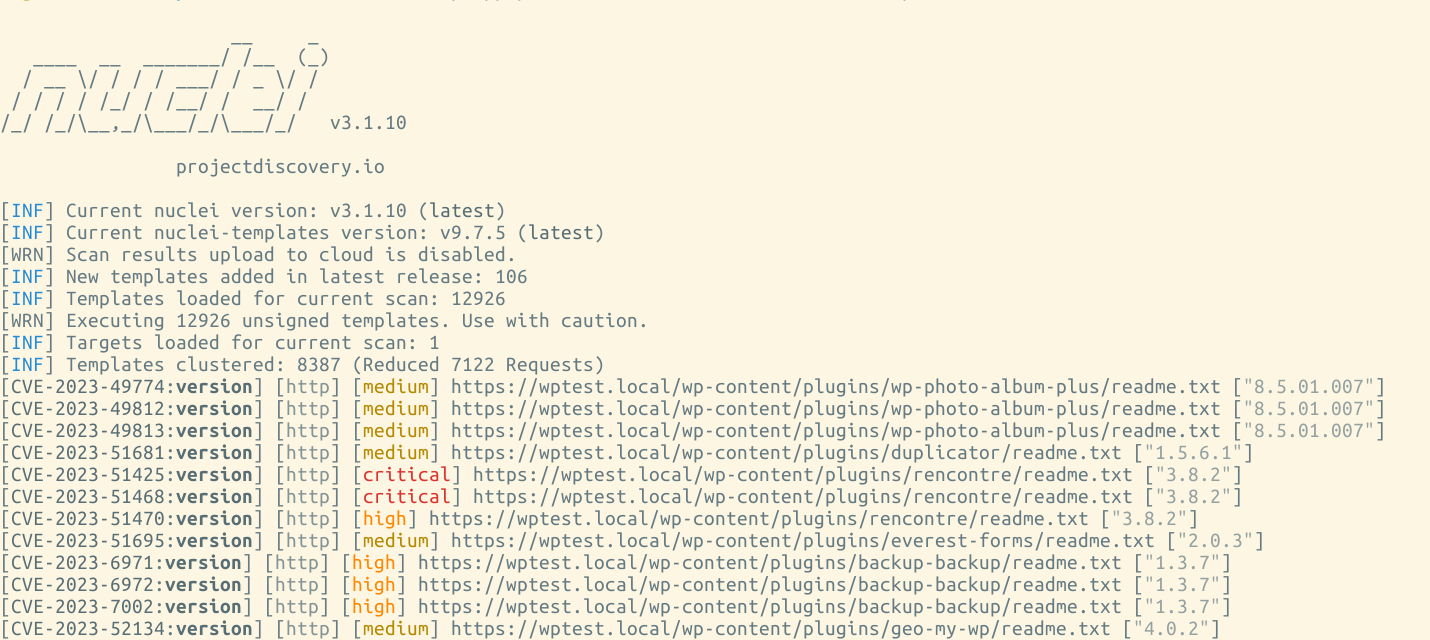The image size is (1430, 640).
Task: Click the high severity tag on CVE-2023-51470 line
Action: 385,519
